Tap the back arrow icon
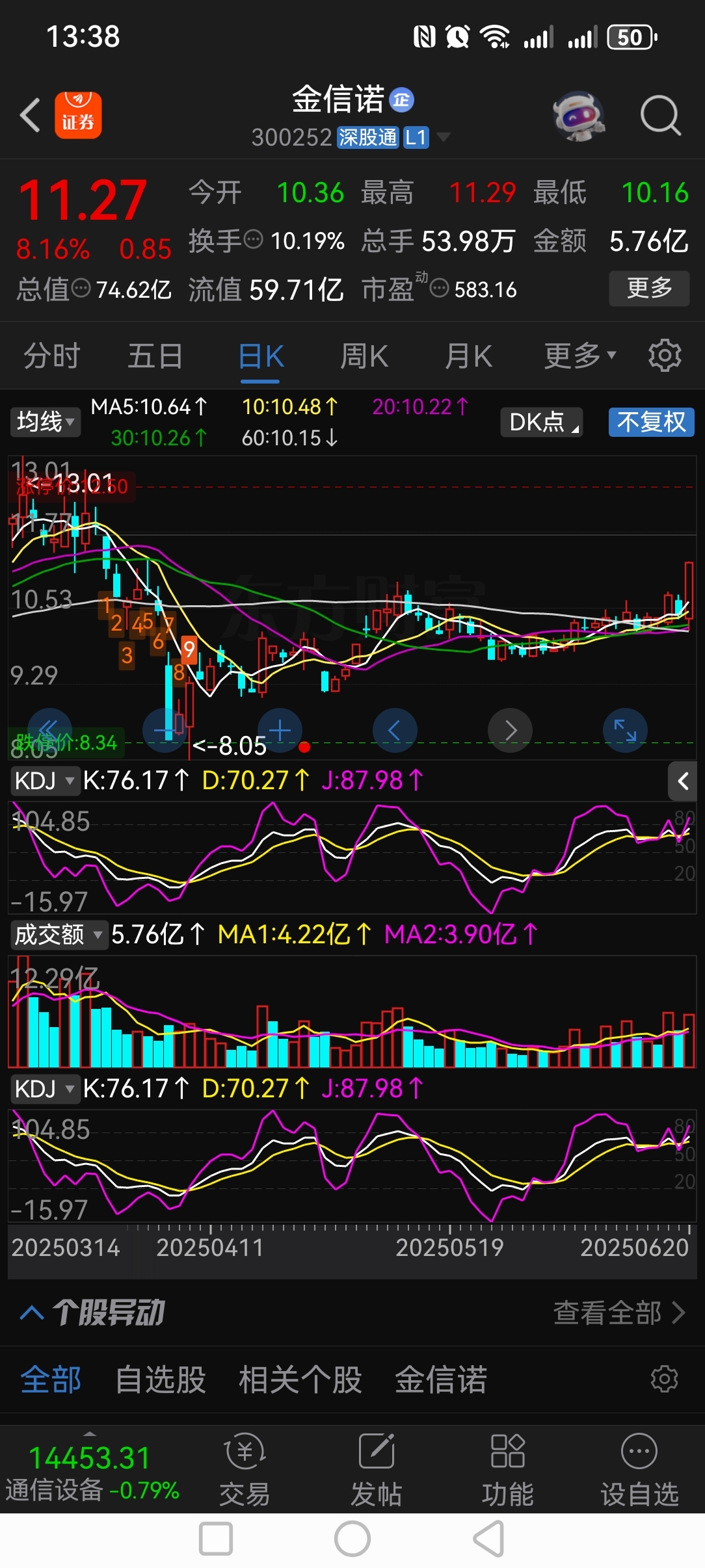This screenshot has width=705, height=1568. (x=30, y=115)
